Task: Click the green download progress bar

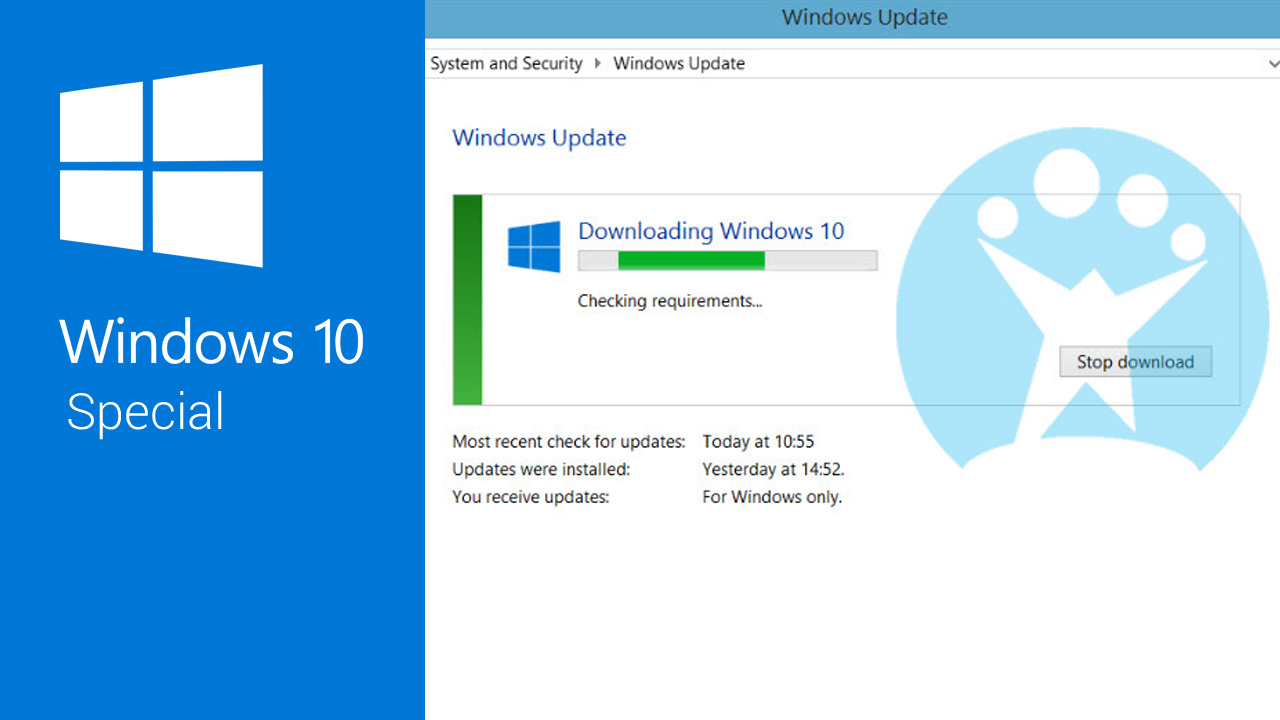Action: (728, 261)
